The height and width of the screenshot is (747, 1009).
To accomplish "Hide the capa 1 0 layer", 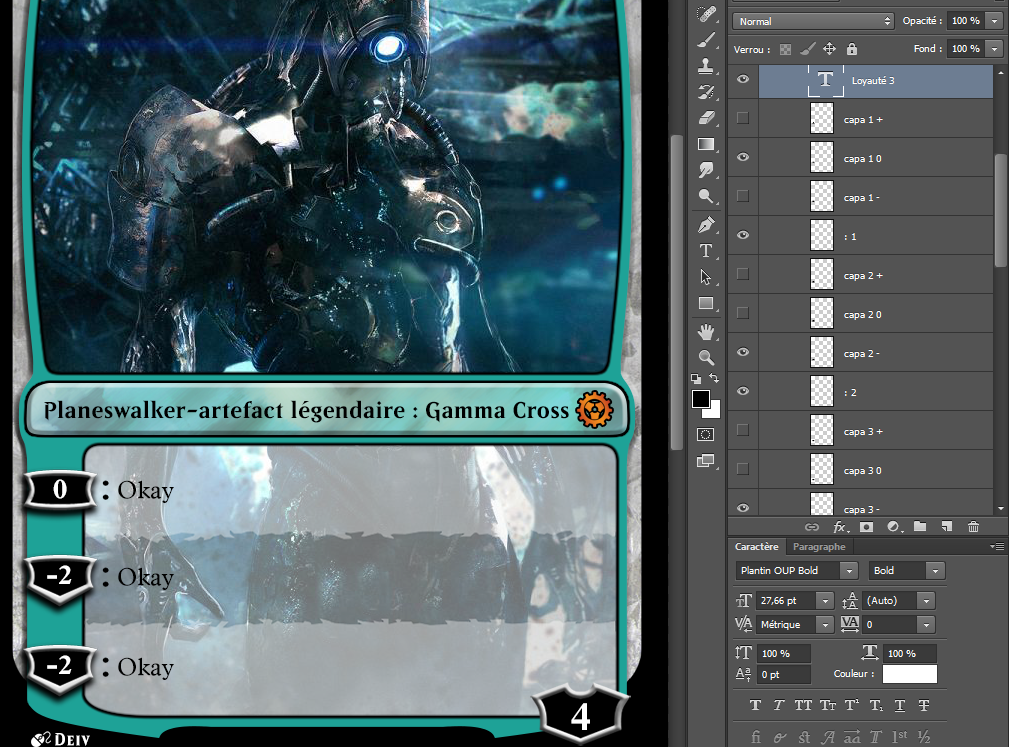I will (743, 157).
